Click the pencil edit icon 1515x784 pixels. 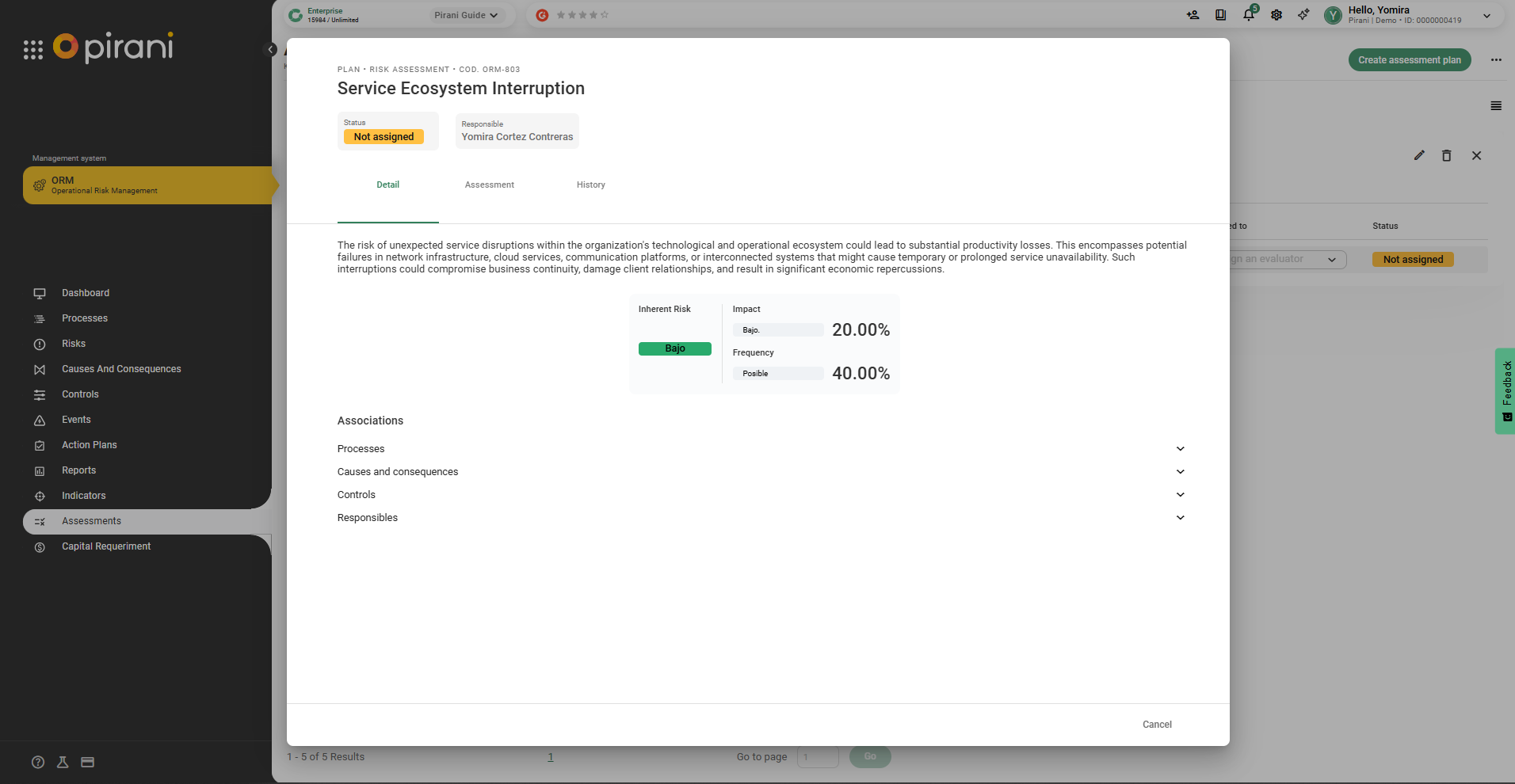[1419, 155]
